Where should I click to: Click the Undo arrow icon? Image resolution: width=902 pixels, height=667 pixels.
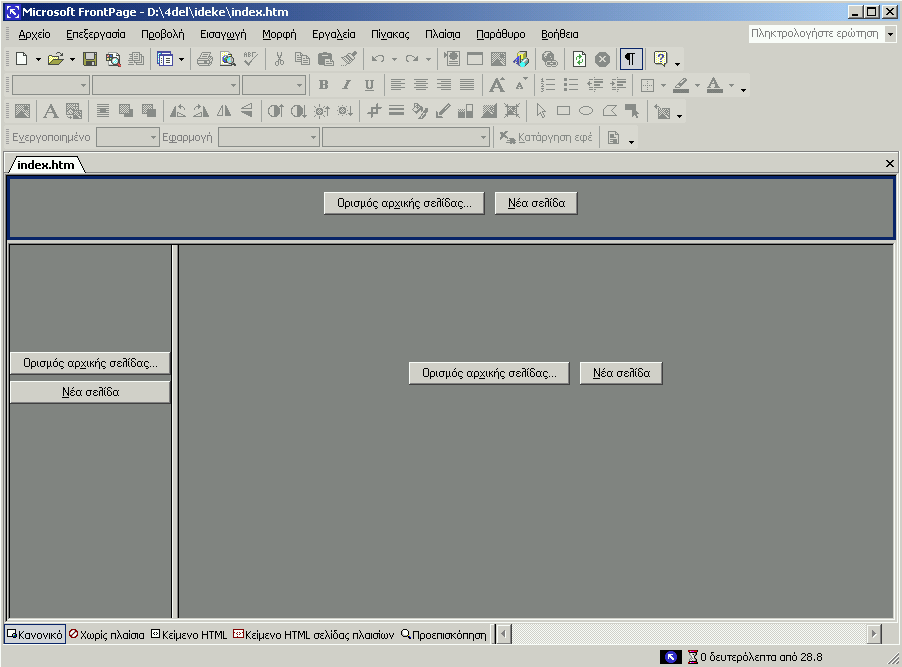(378, 59)
